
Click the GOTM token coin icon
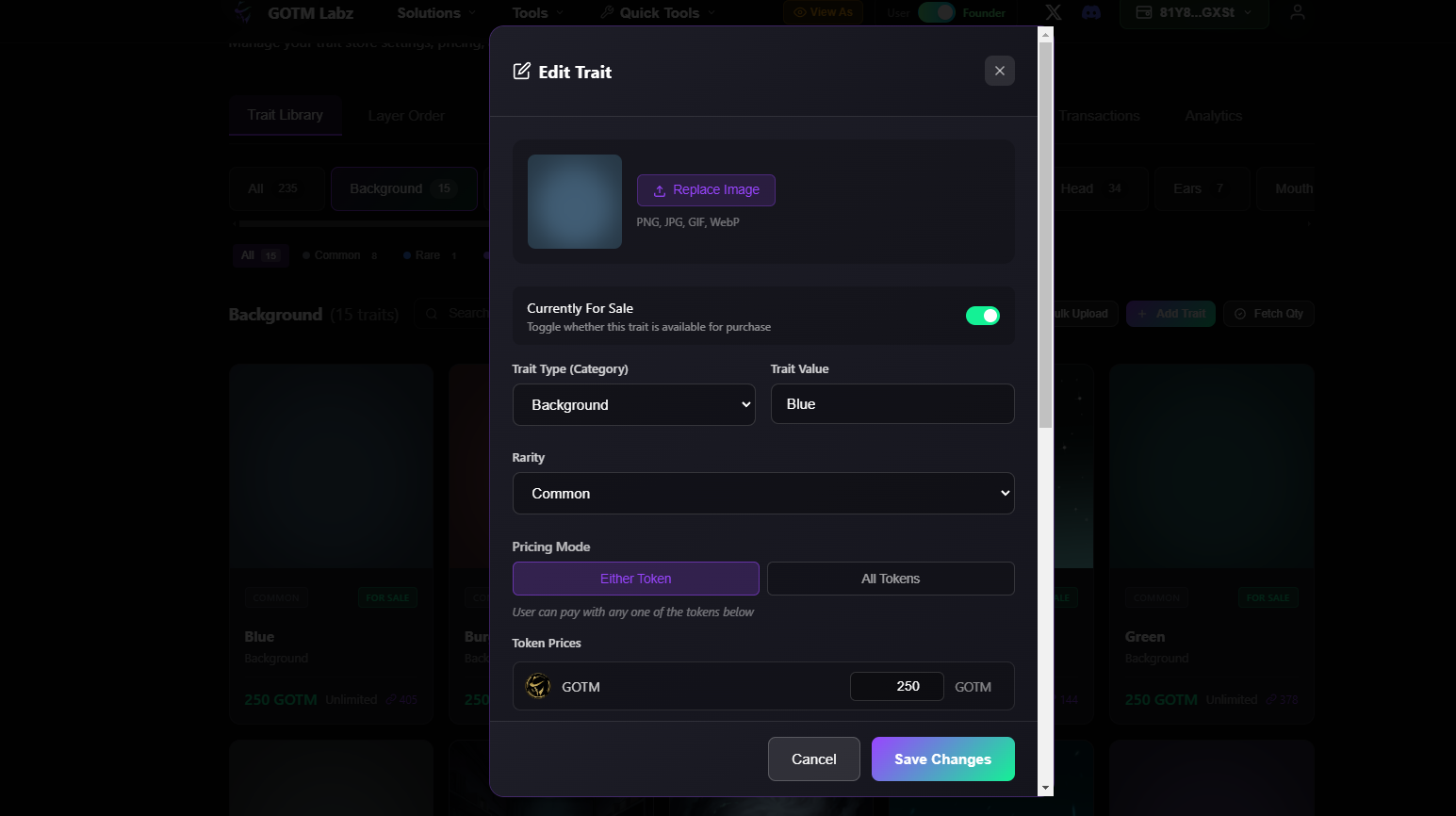tap(538, 686)
